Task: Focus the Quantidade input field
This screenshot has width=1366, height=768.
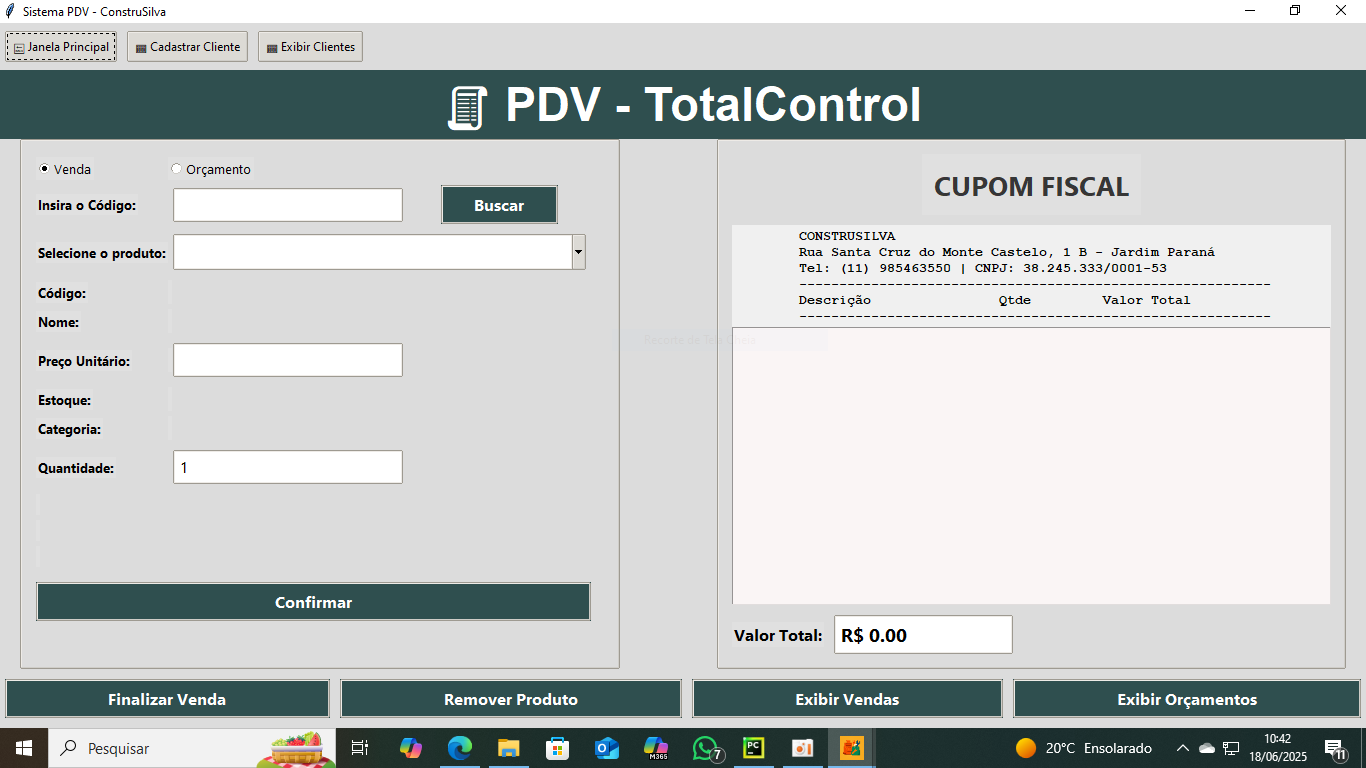Action: 287,467
